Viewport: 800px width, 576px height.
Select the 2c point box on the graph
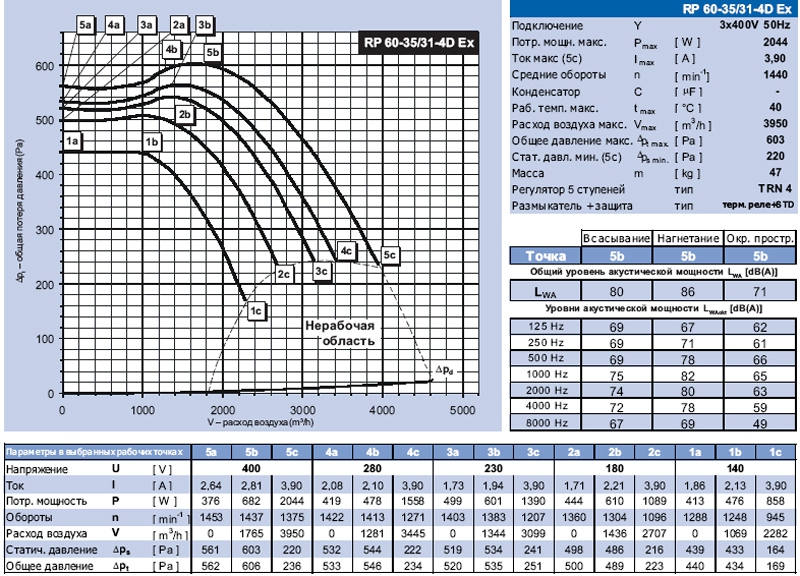284,273
